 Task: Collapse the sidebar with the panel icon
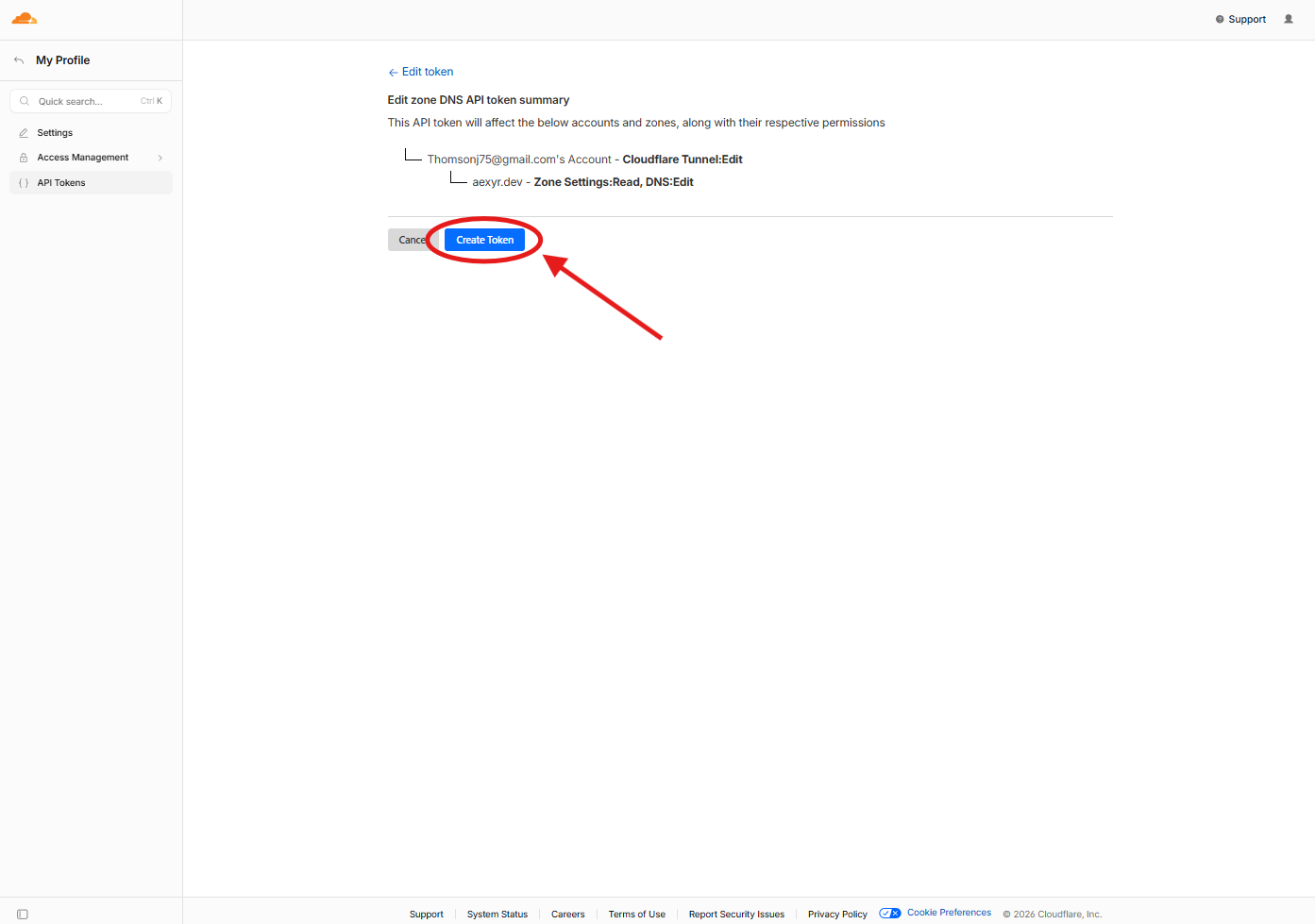tap(23, 915)
